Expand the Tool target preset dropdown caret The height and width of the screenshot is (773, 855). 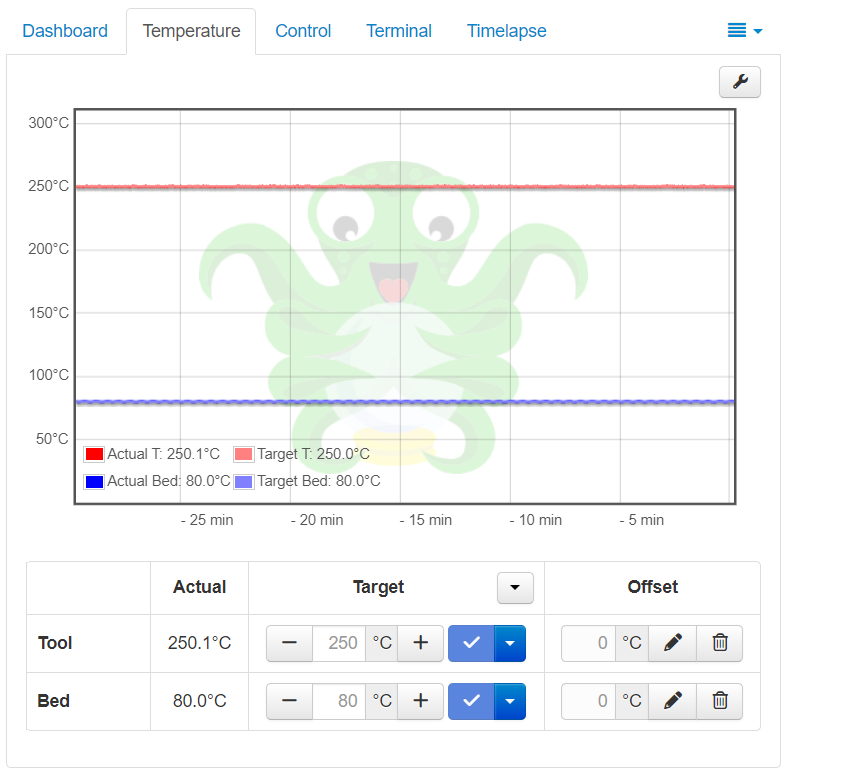coord(510,643)
